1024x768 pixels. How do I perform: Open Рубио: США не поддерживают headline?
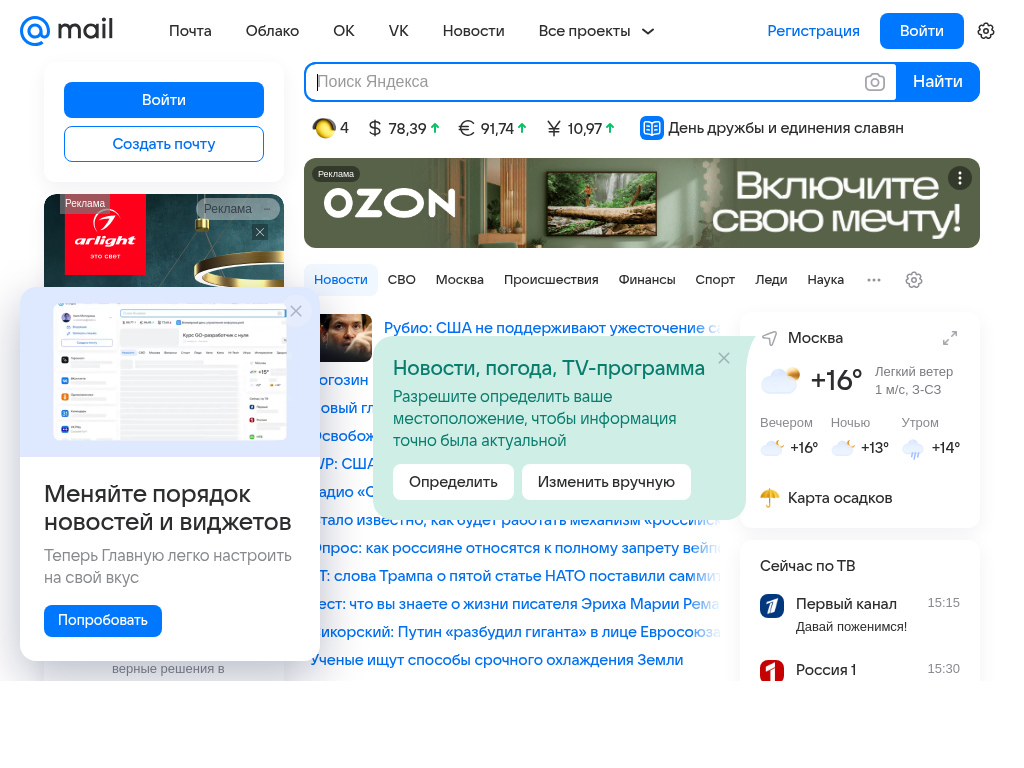tap(552, 328)
